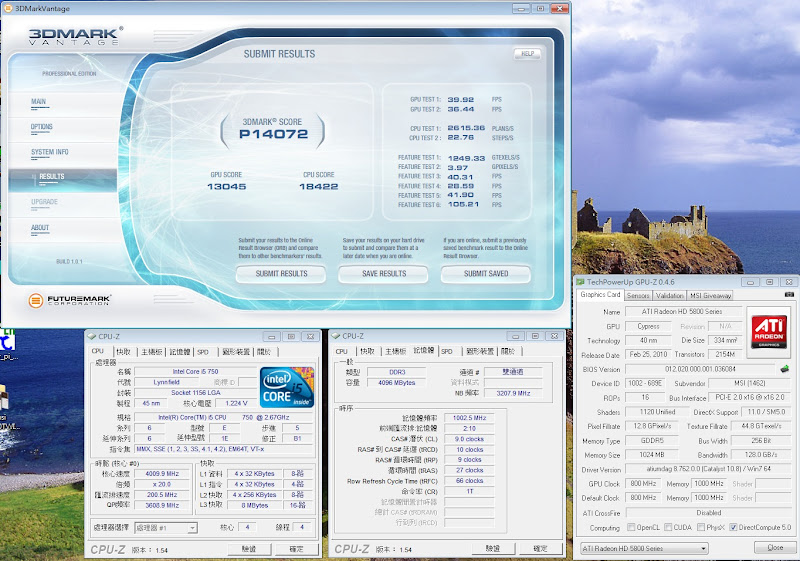Click the Intel Core i5 750 name field
The image size is (800, 561).
coord(195,371)
